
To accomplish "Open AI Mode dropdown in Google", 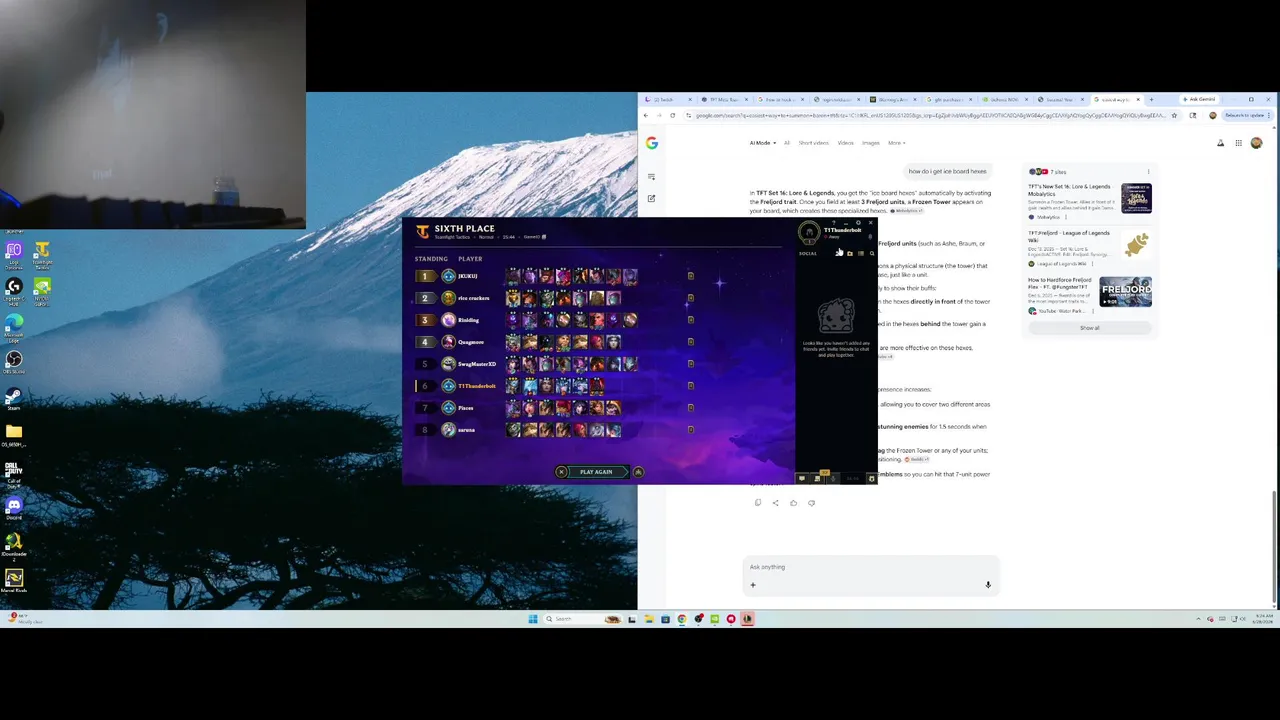I will point(763,143).
